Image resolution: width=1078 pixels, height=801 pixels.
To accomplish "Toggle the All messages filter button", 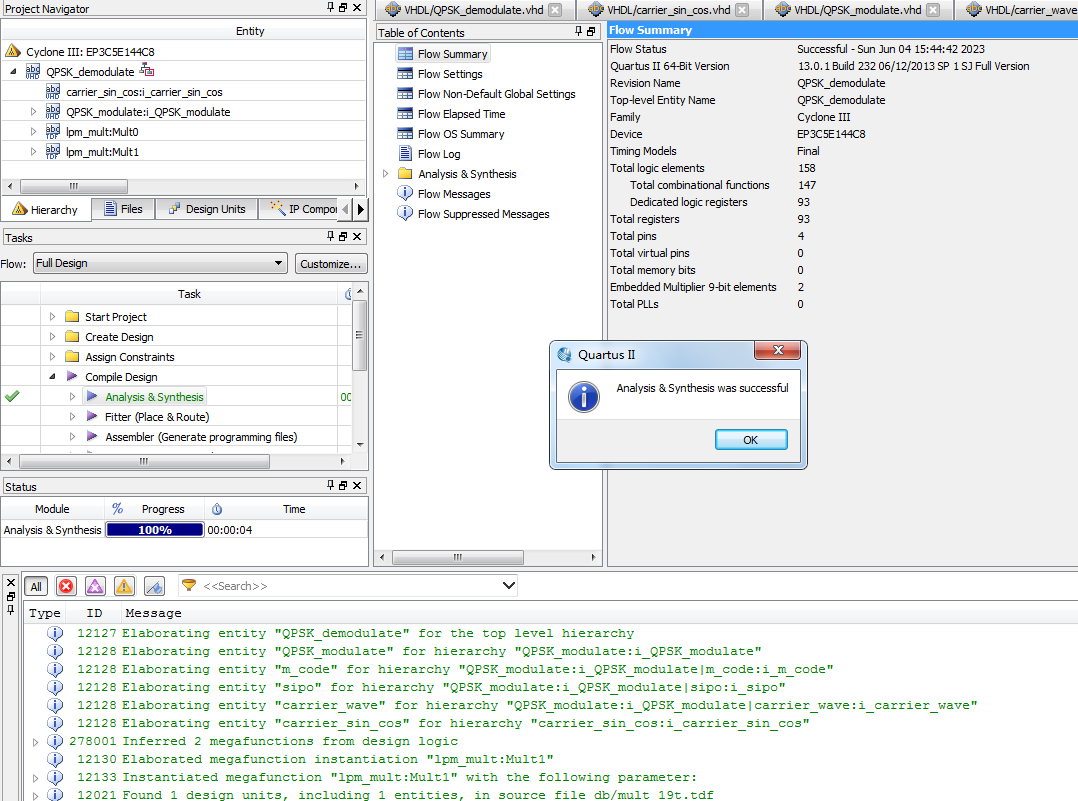I will point(35,586).
